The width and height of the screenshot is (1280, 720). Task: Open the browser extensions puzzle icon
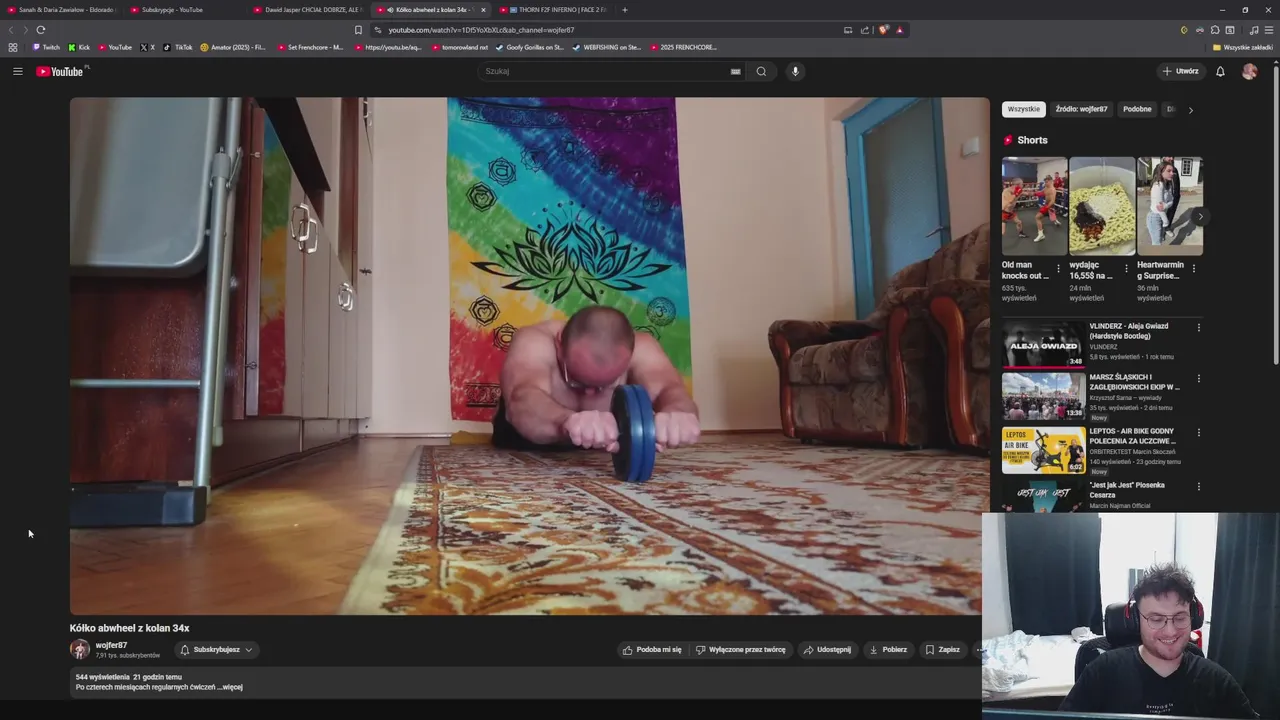click(x=1215, y=30)
